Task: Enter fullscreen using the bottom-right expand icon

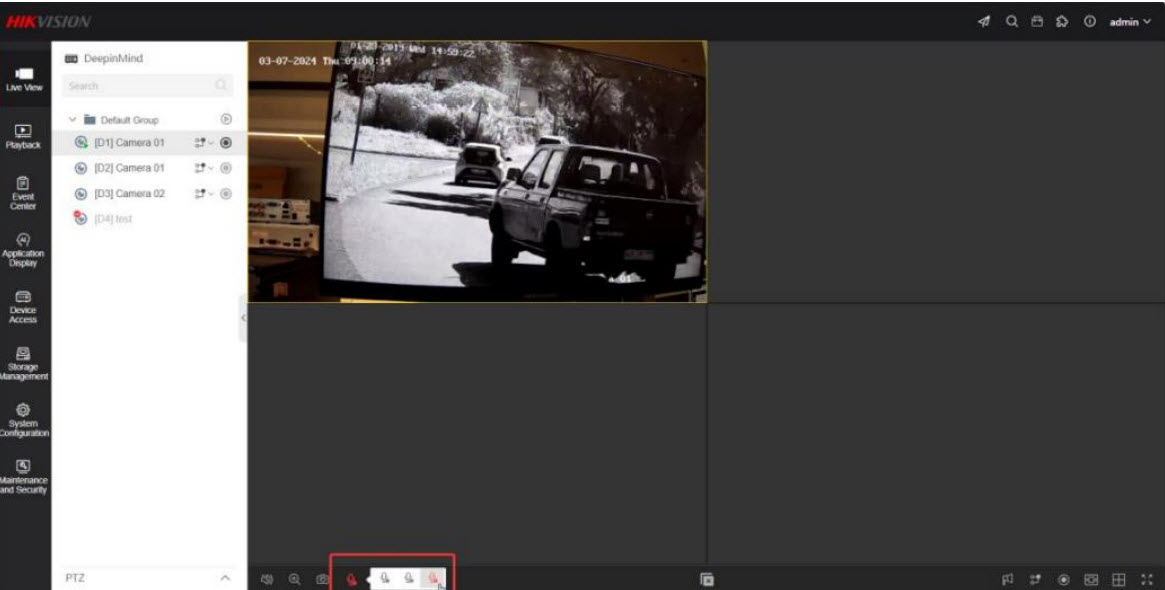Action: pyautogui.click(x=1147, y=579)
